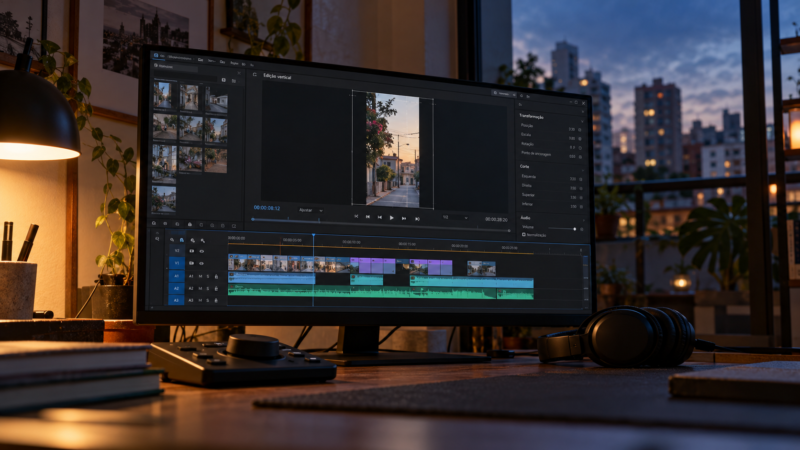Toggle sync lock icon on track V2
Viewport: 800px width, 450px height.
coord(191,251)
